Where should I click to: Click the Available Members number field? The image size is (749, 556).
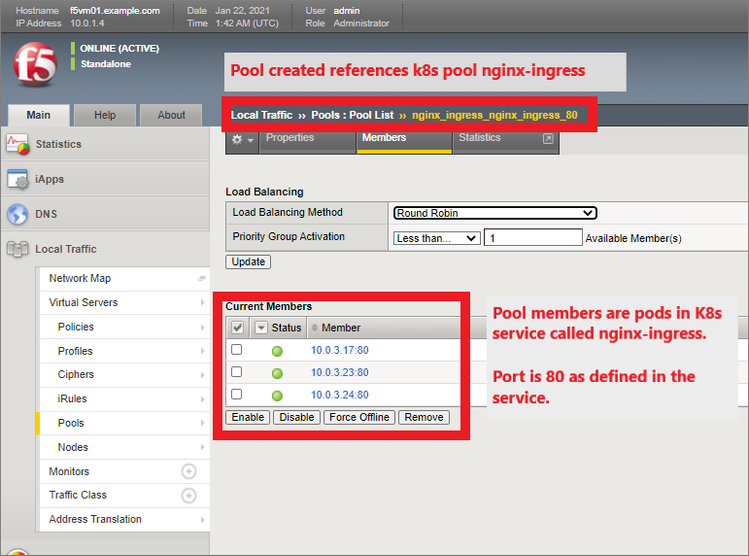pos(533,237)
